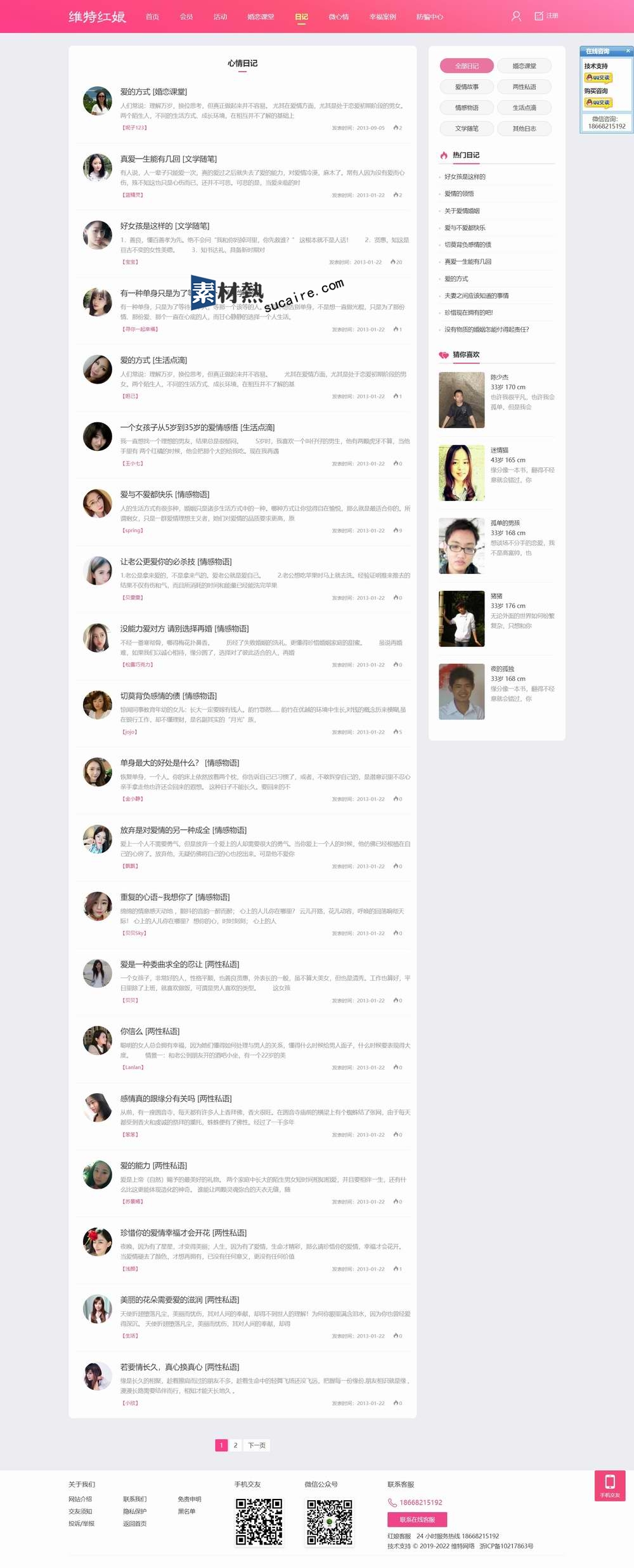Click the 下一页 next page button
This screenshot has width=634, height=1568.
click(257, 1445)
